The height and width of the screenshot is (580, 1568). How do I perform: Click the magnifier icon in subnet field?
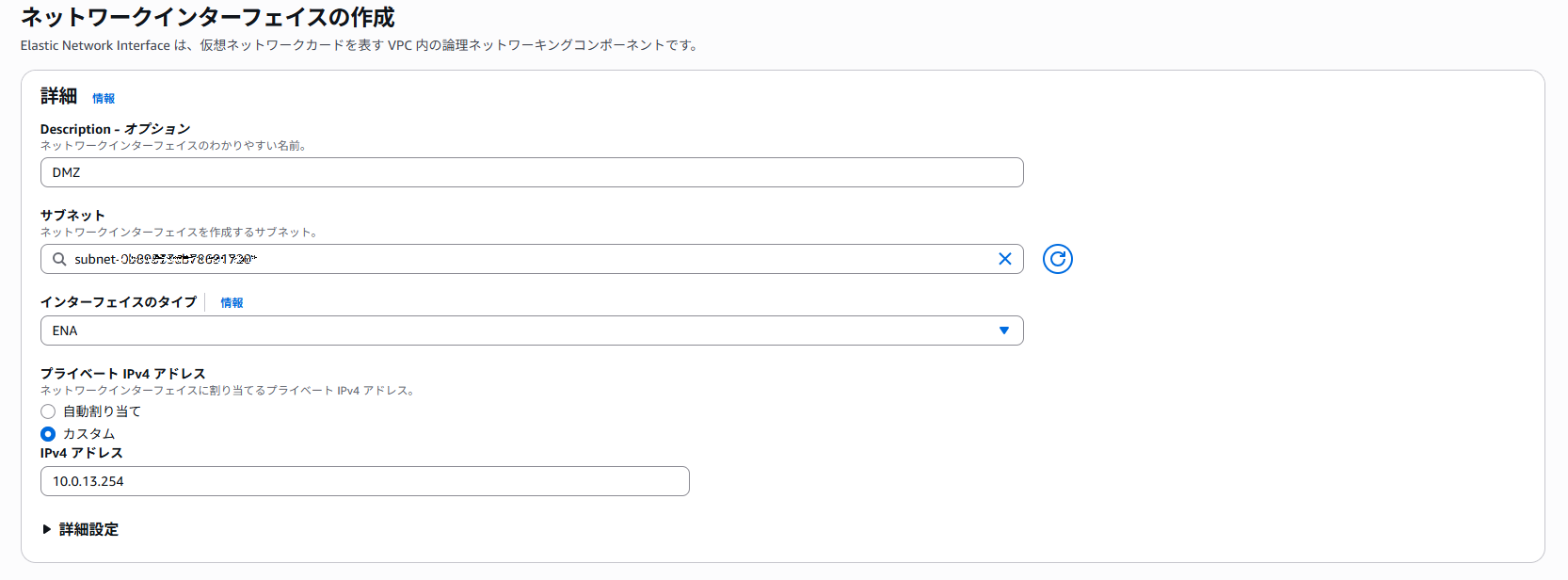point(59,259)
